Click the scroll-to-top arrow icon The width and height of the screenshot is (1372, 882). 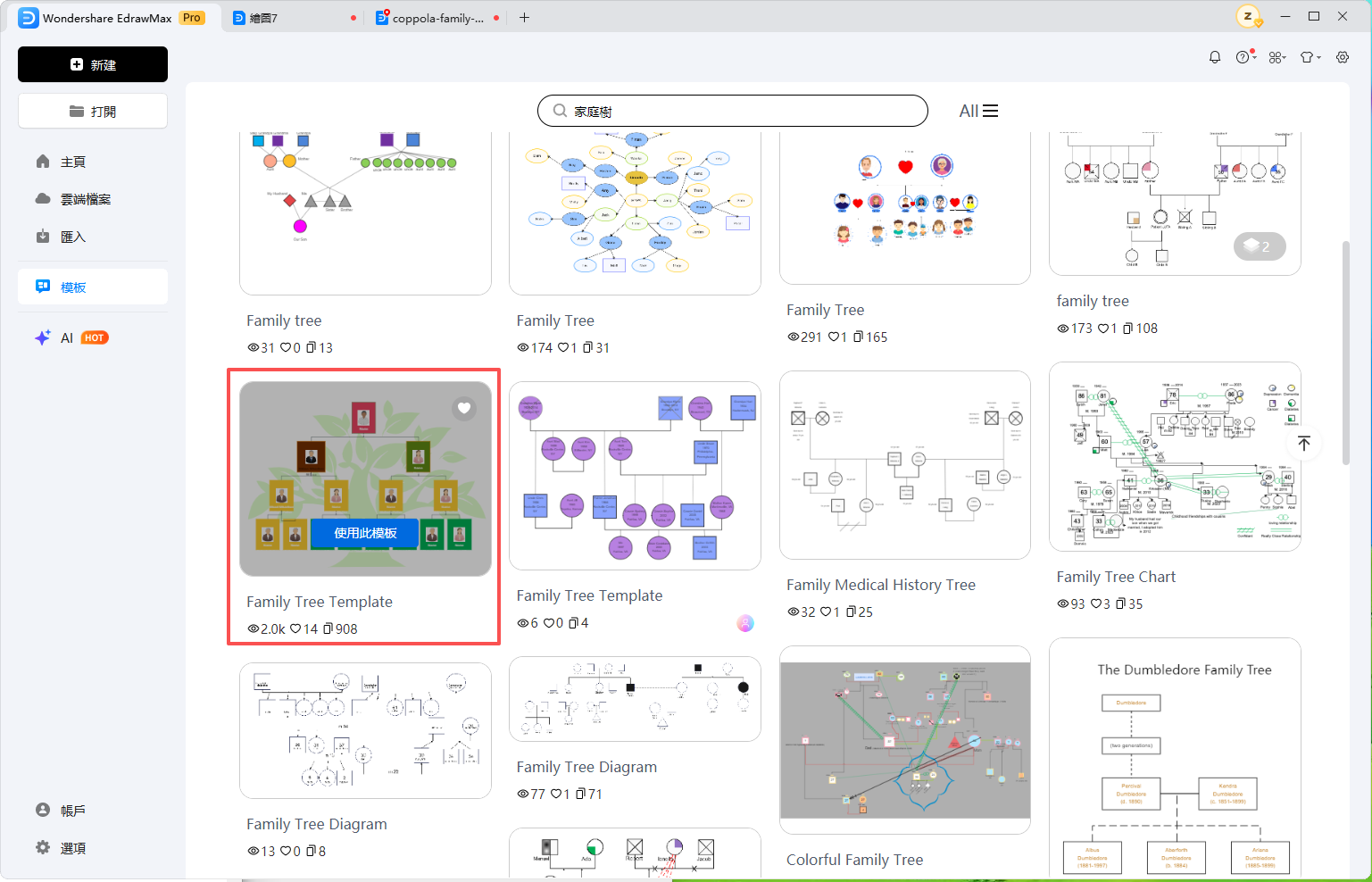pos(1304,444)
